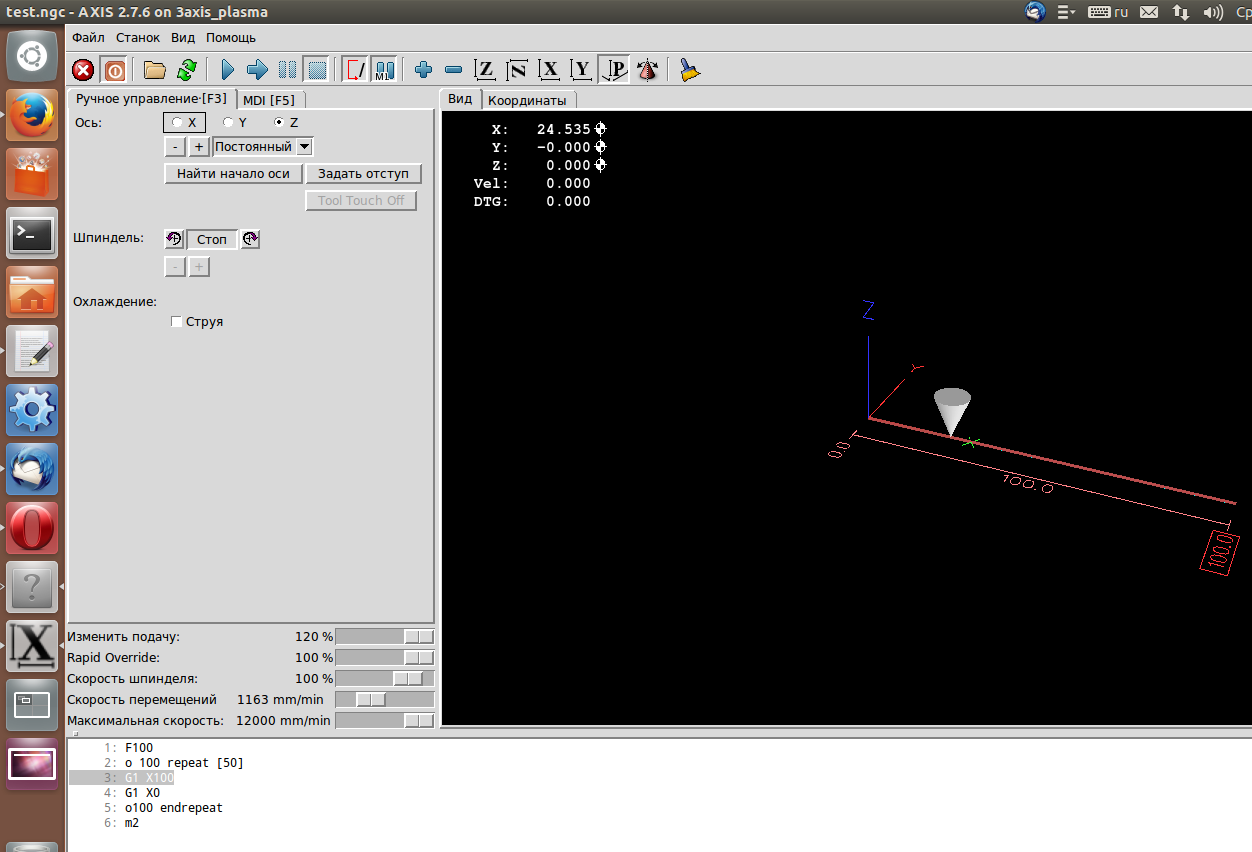Enable the Струя coolant checkbox

[x=197, y=322]
